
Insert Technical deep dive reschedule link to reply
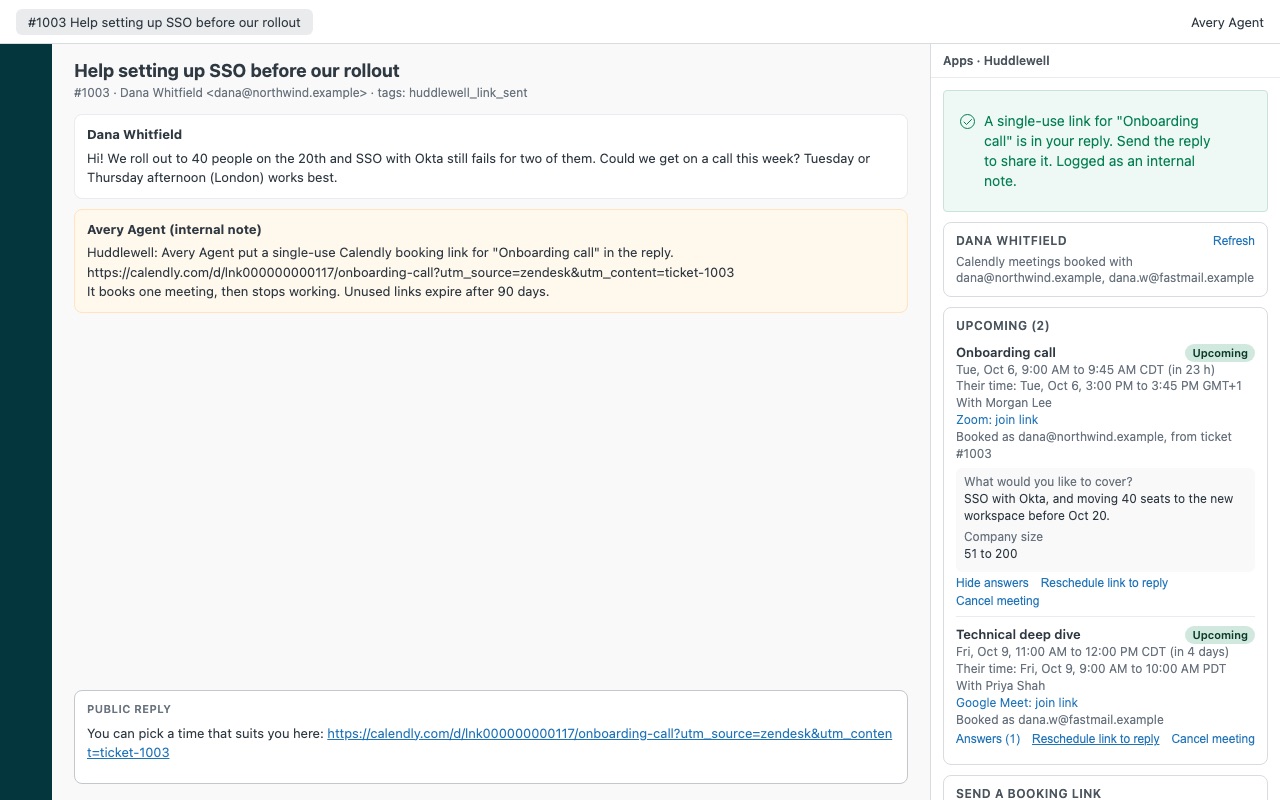1096,739
